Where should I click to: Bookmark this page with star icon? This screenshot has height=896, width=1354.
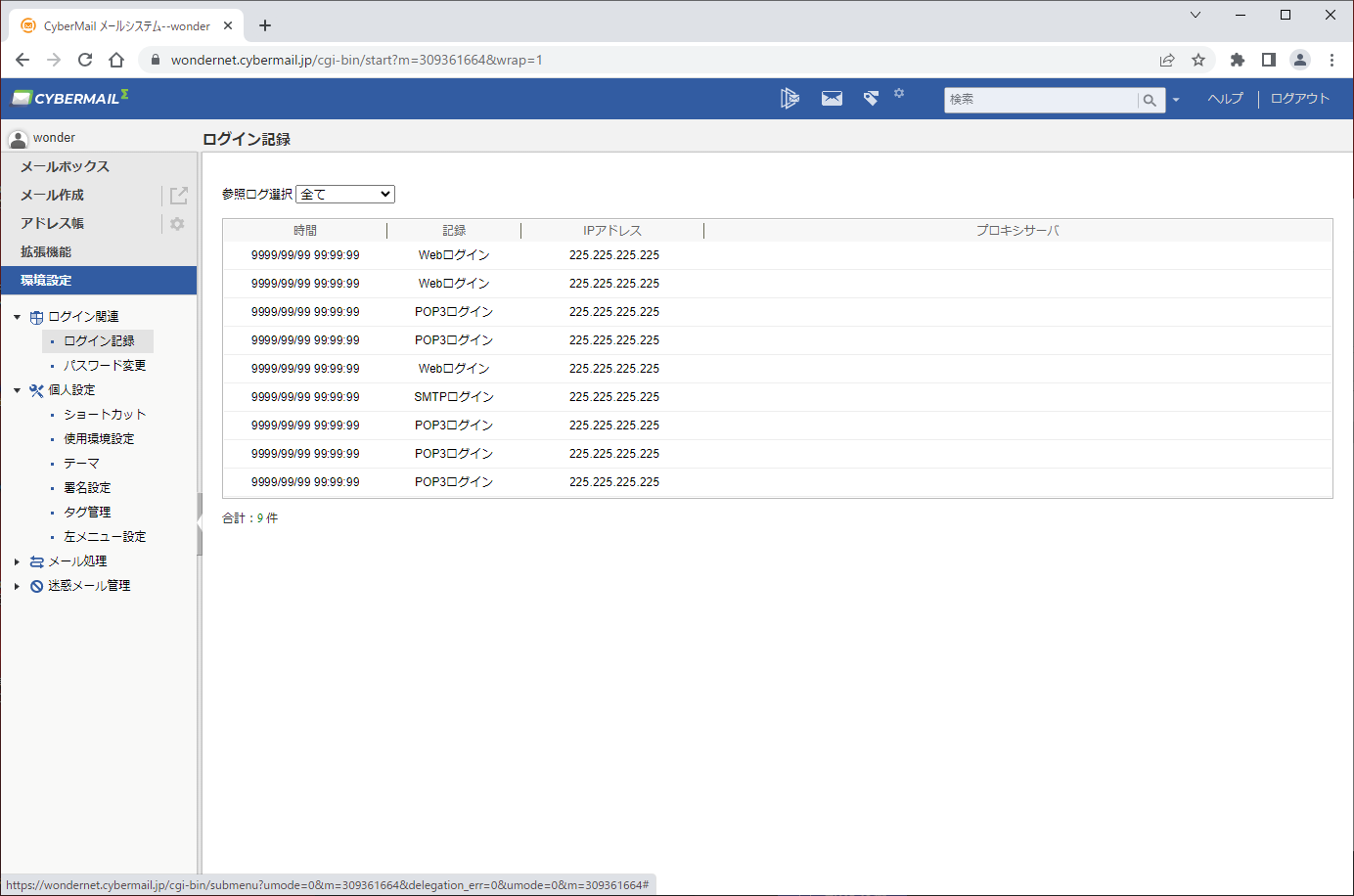tap(1198, 60)
